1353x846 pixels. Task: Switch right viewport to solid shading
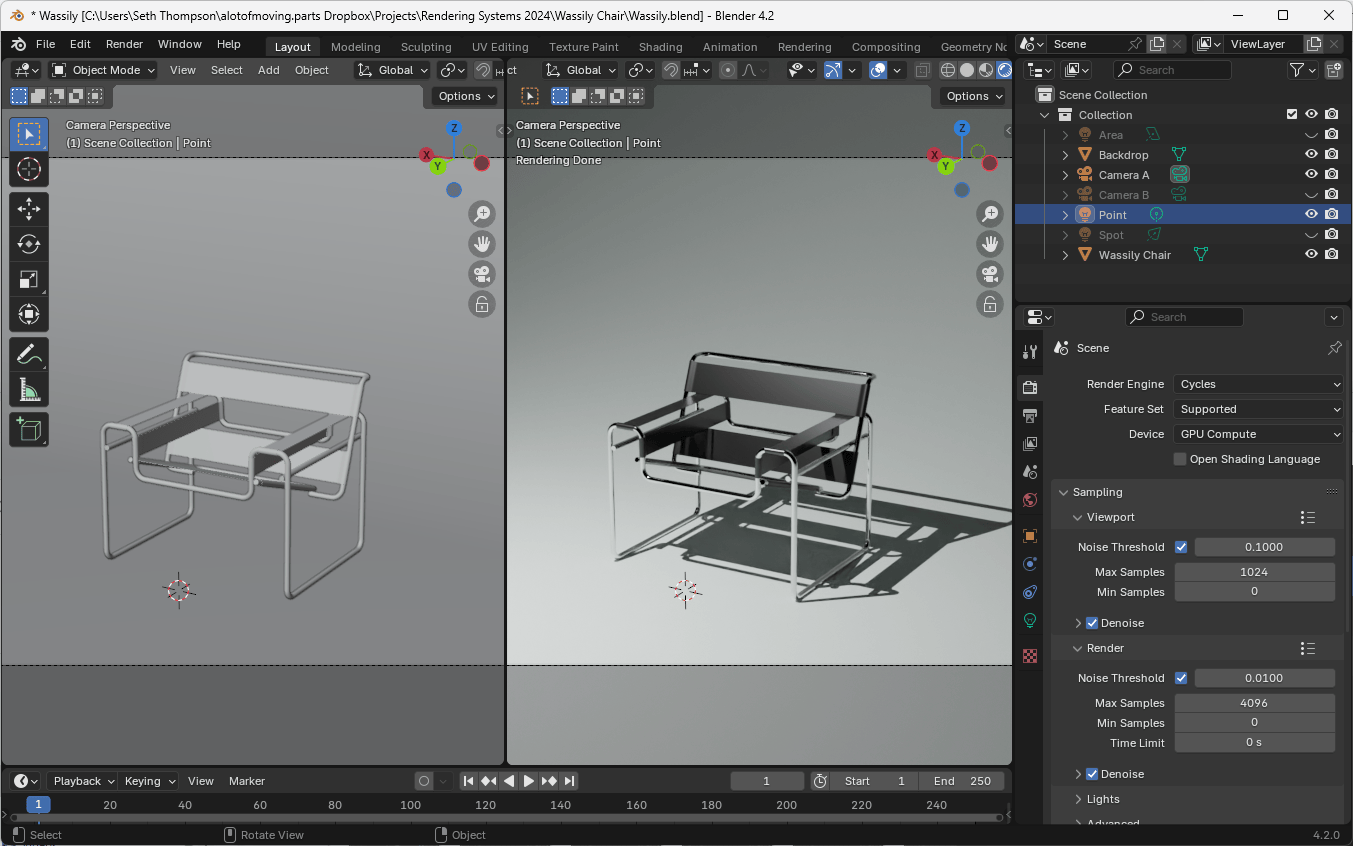pyautogui.click(x=967, y=70)
